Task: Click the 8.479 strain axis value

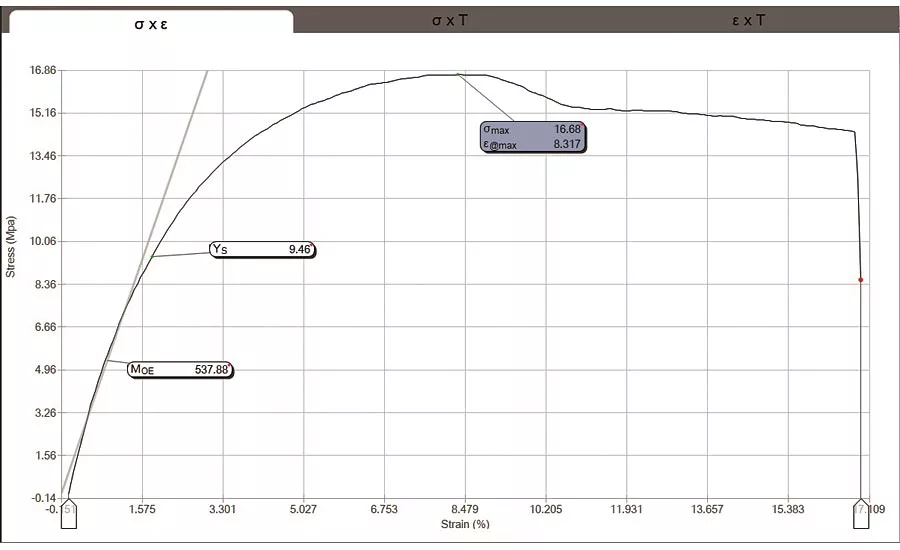Action: tap(464, 509)
